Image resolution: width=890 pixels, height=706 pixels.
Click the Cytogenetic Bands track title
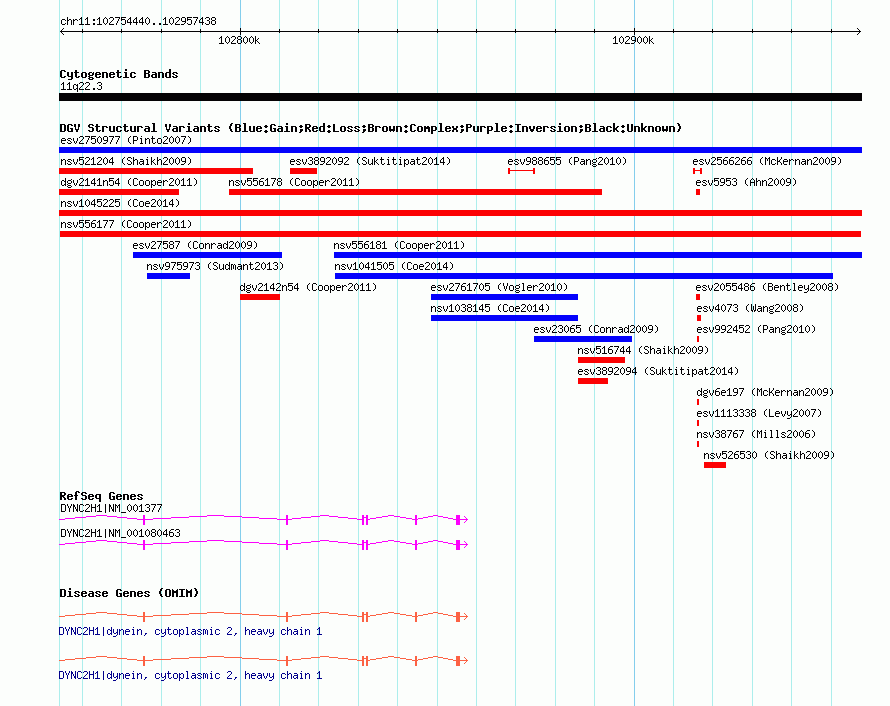[119, 74]
